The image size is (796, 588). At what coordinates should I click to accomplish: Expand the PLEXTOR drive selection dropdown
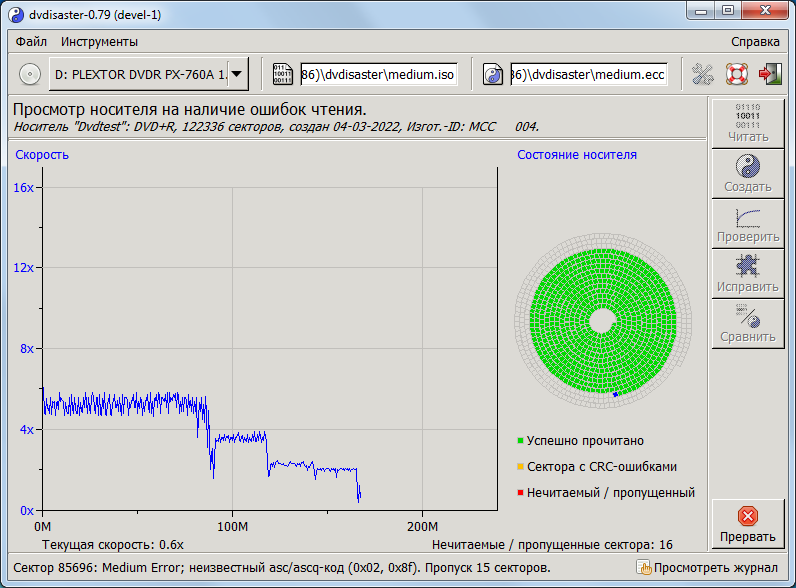point(237,74)
